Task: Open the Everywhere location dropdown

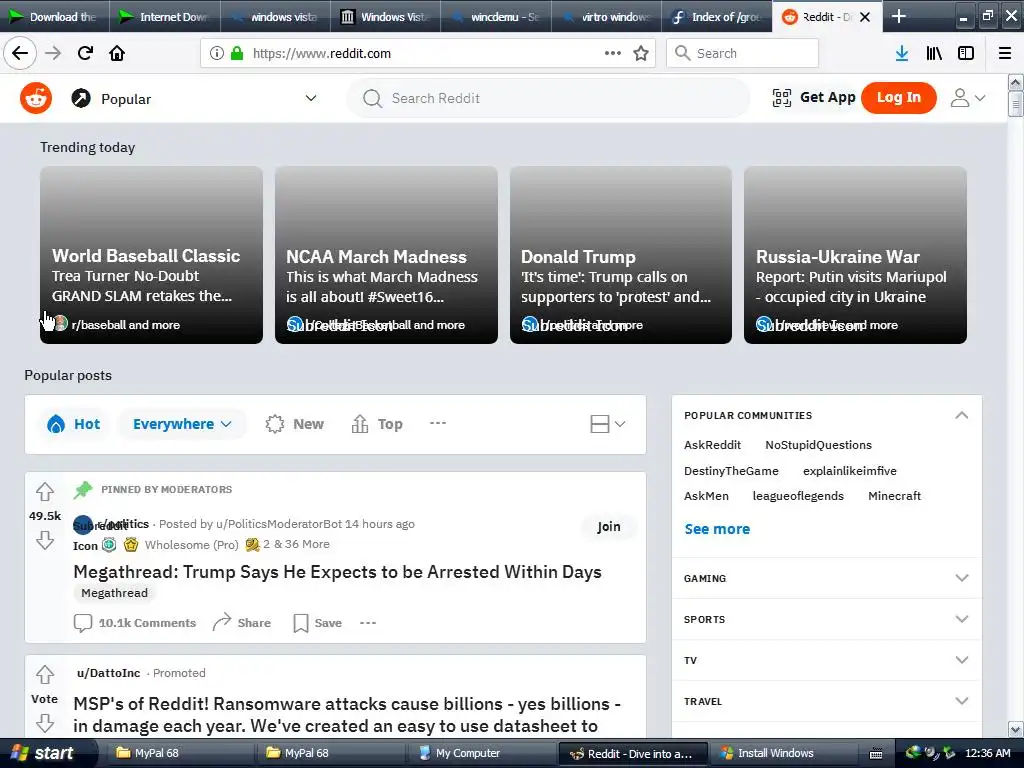Action: 182,424
